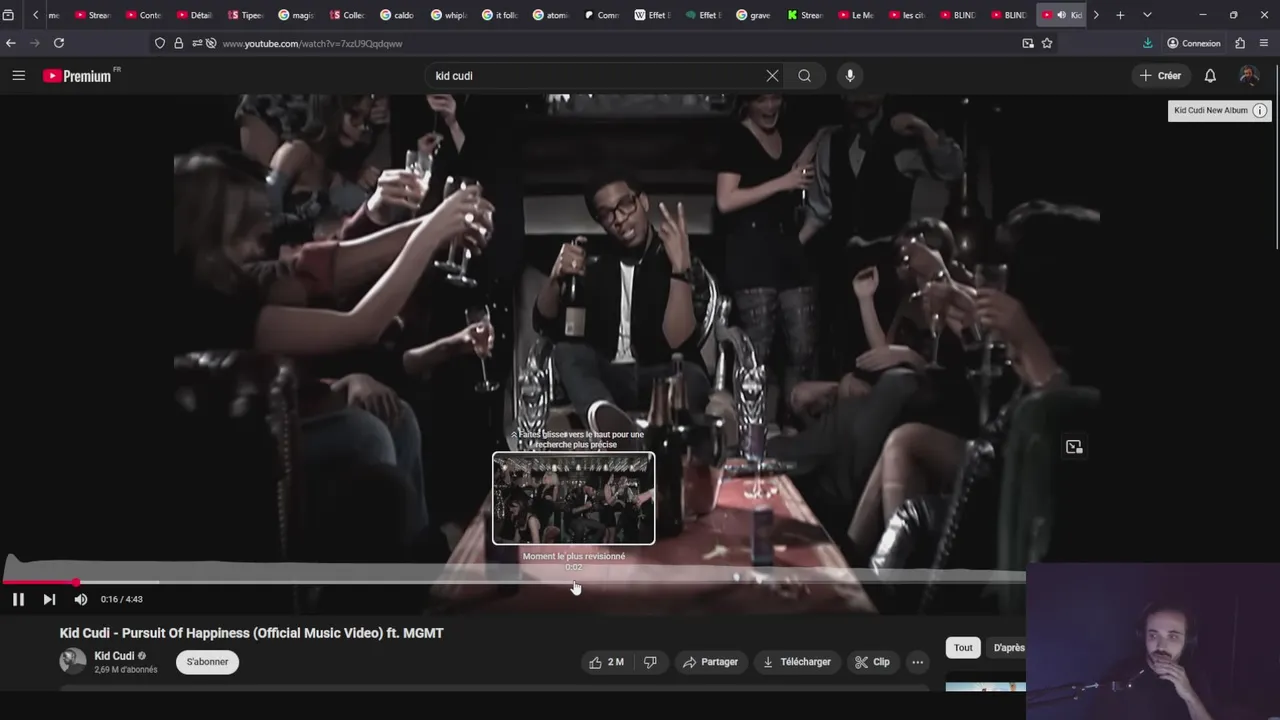The width and height of the screenshot is (1280, 720).
Task: Dislike the video
Action: [651, 662]
